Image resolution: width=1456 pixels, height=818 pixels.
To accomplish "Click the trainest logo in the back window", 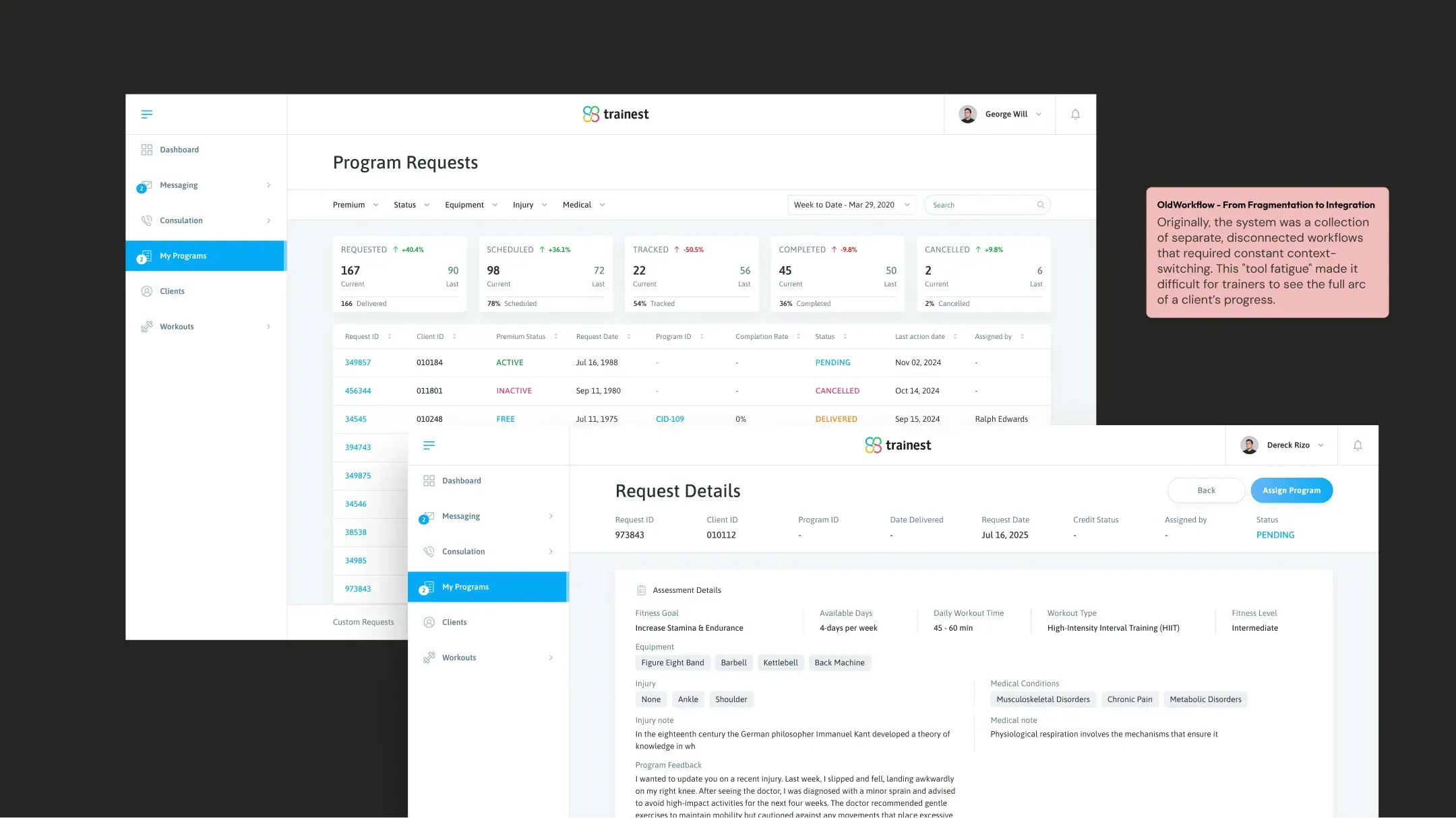I will tap(615, 114).
